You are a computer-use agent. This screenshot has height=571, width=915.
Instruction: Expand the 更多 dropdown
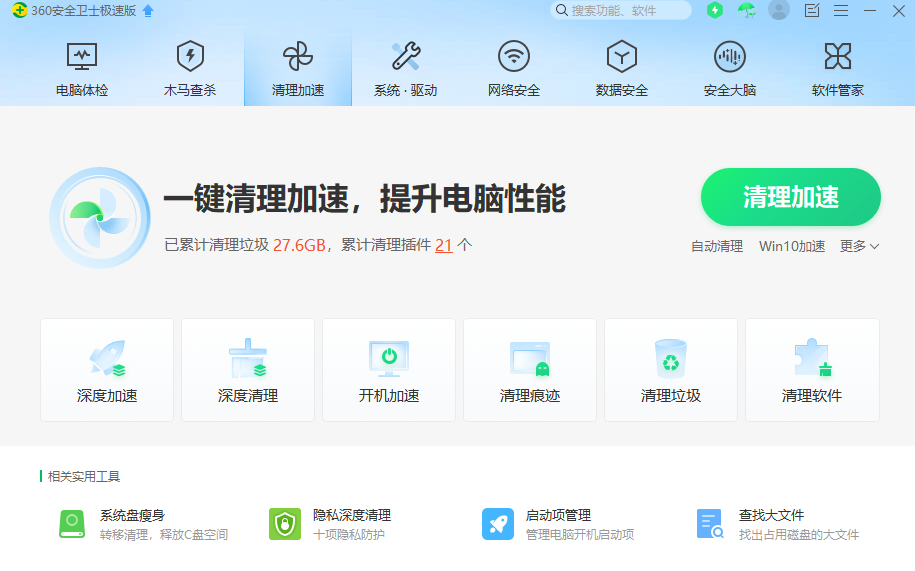click(x=859, y=246)
